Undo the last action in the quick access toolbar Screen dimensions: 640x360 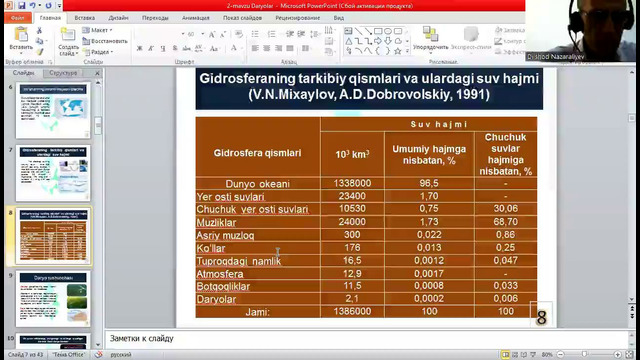click(32, 6)
